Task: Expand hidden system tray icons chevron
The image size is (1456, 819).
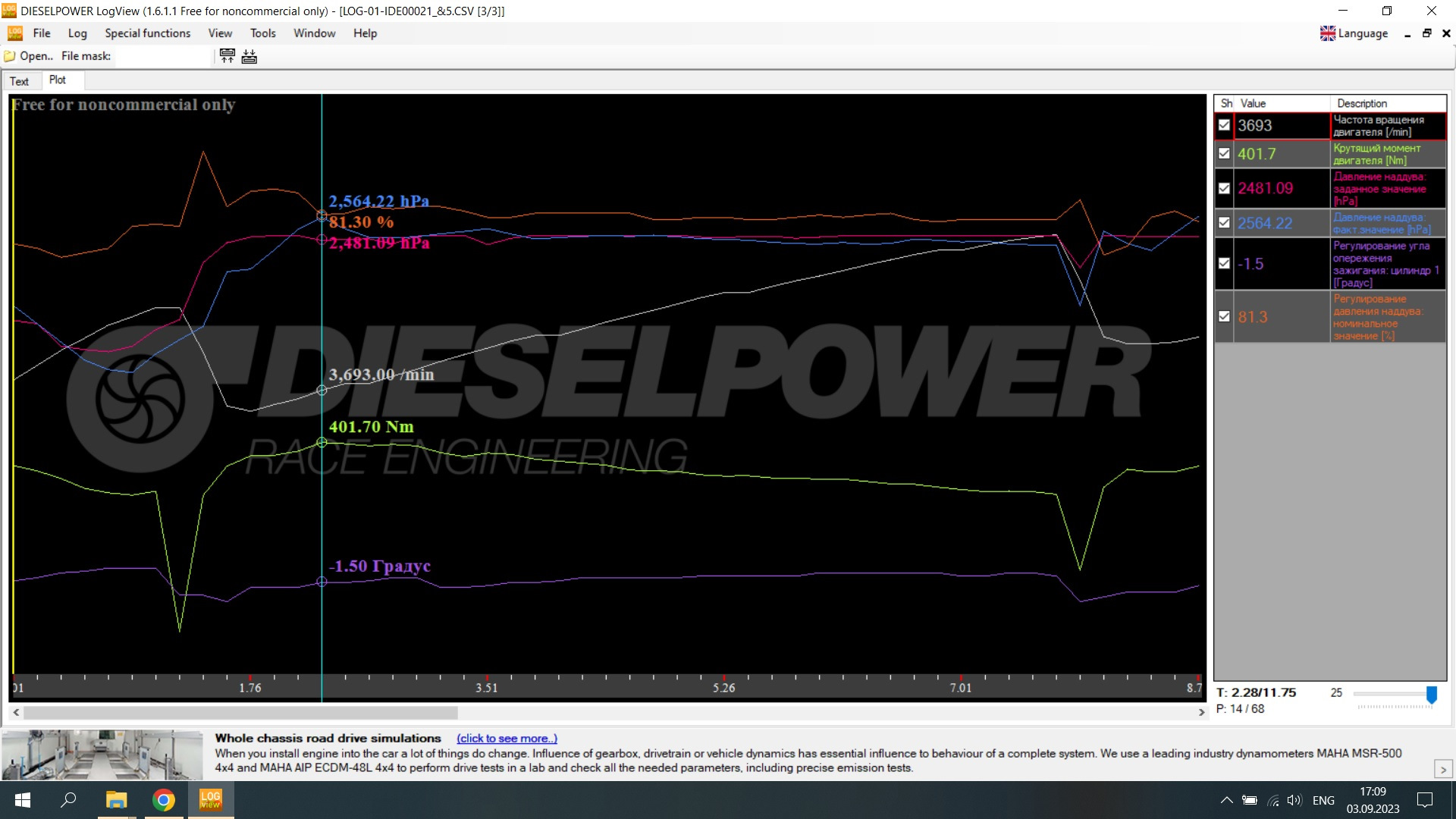Action: [1226, 800]
